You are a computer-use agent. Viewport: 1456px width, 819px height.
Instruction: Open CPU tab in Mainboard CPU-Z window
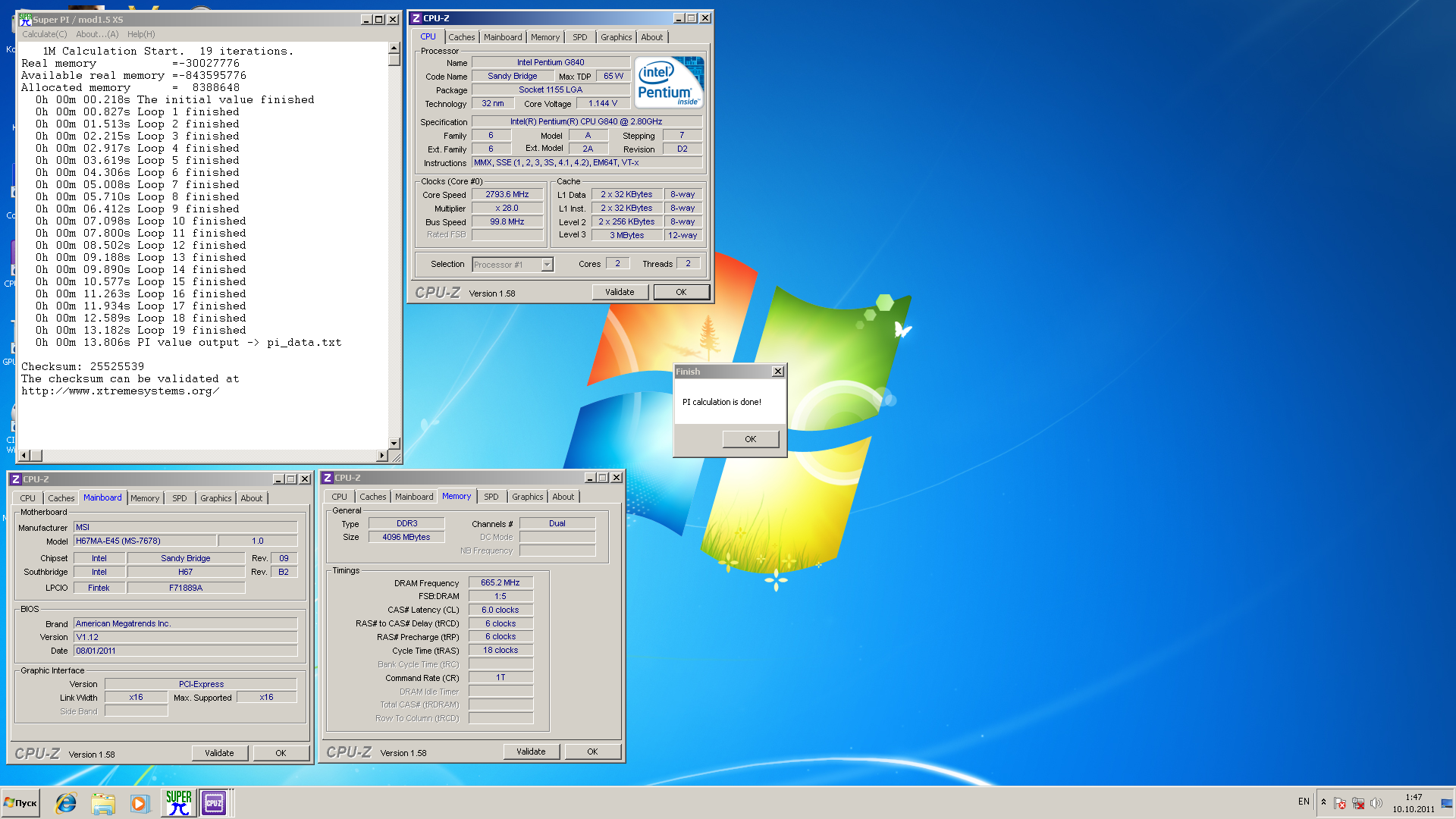[28, 498]
